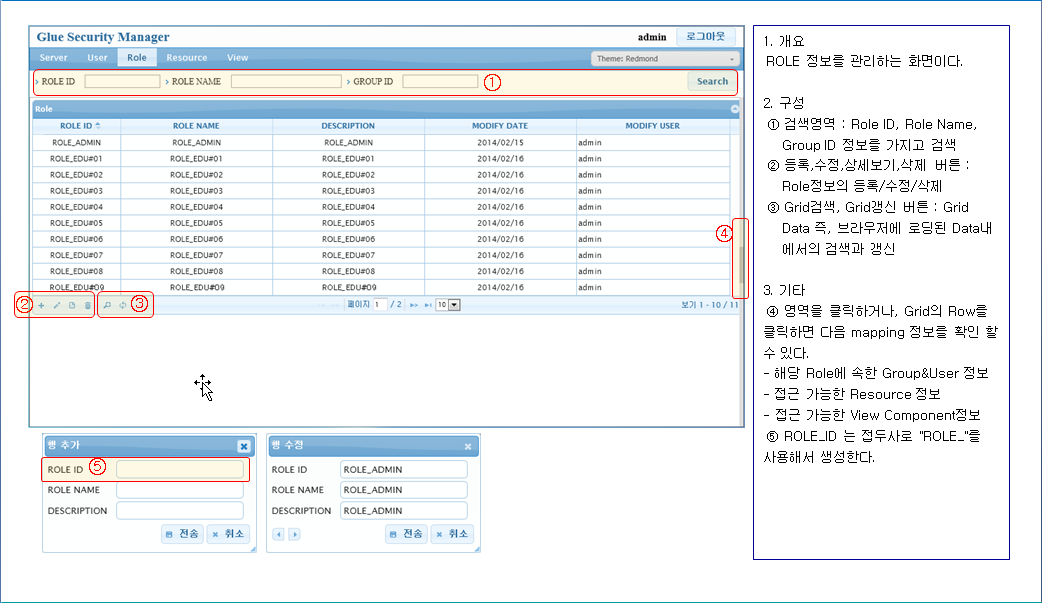This screenshot has height=603, width=1042.
Task: Close the 행 추가 dialog
Action: coord(243,446)
